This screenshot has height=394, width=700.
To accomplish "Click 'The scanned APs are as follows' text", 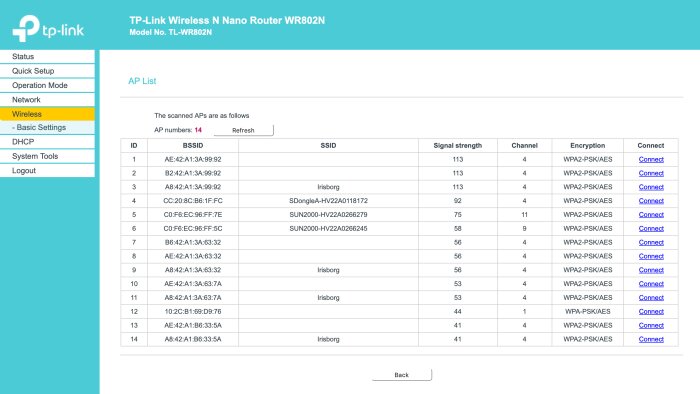I will (202, 116).
